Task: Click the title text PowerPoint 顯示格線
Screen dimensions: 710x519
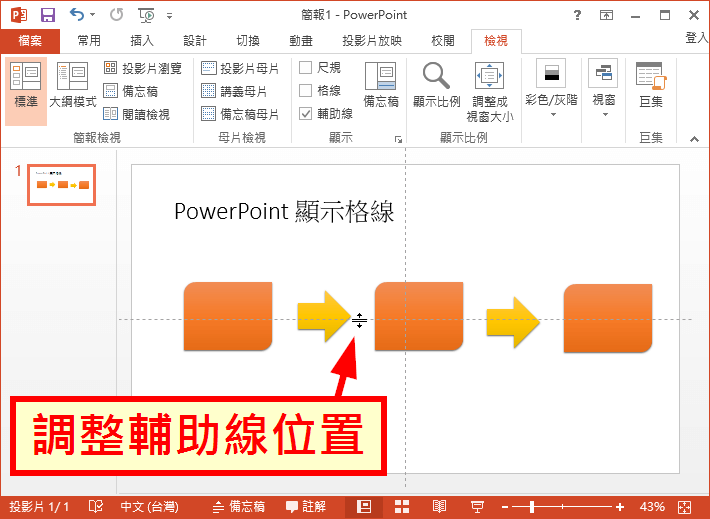Action: pyautogui.click(x=284, y=211)
